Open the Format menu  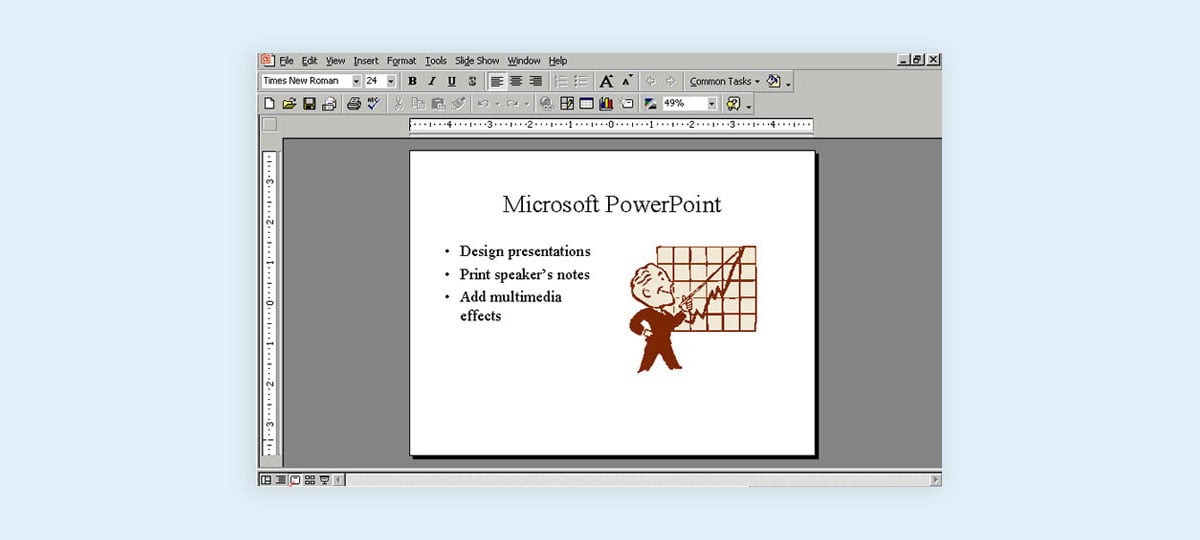[x=402, y=61]
